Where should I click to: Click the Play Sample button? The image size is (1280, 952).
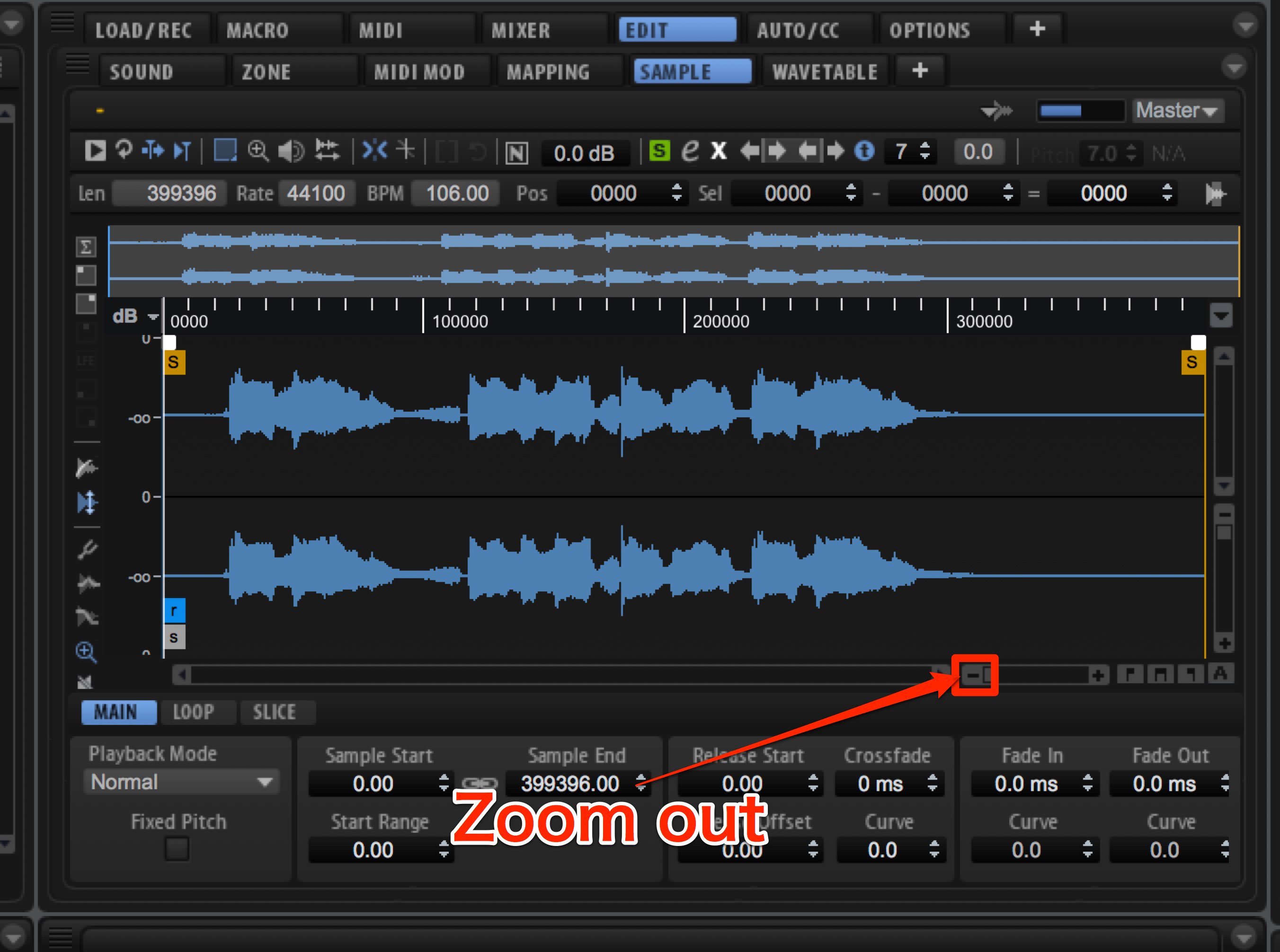pos(95,151)
